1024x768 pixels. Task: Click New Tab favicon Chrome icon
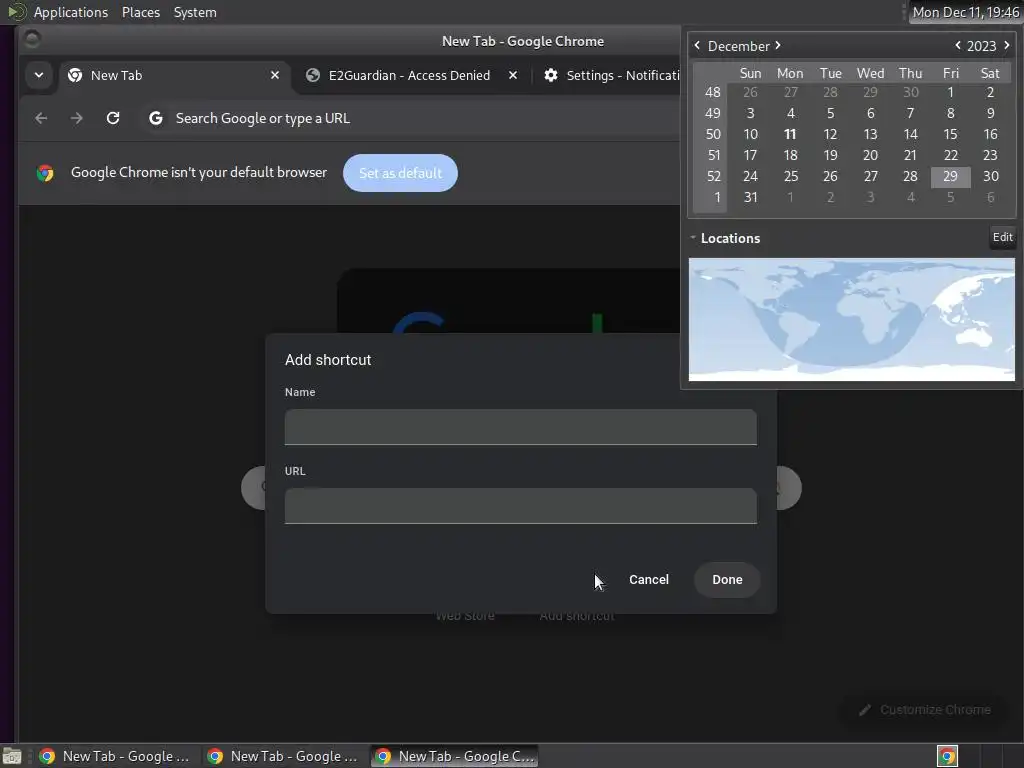point(75,75)
